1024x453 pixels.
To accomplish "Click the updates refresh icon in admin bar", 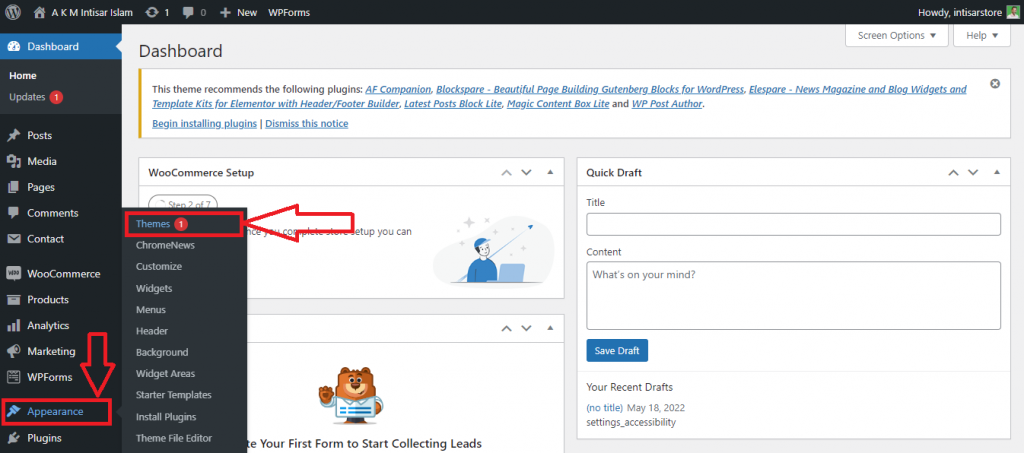I will [152, 12].
